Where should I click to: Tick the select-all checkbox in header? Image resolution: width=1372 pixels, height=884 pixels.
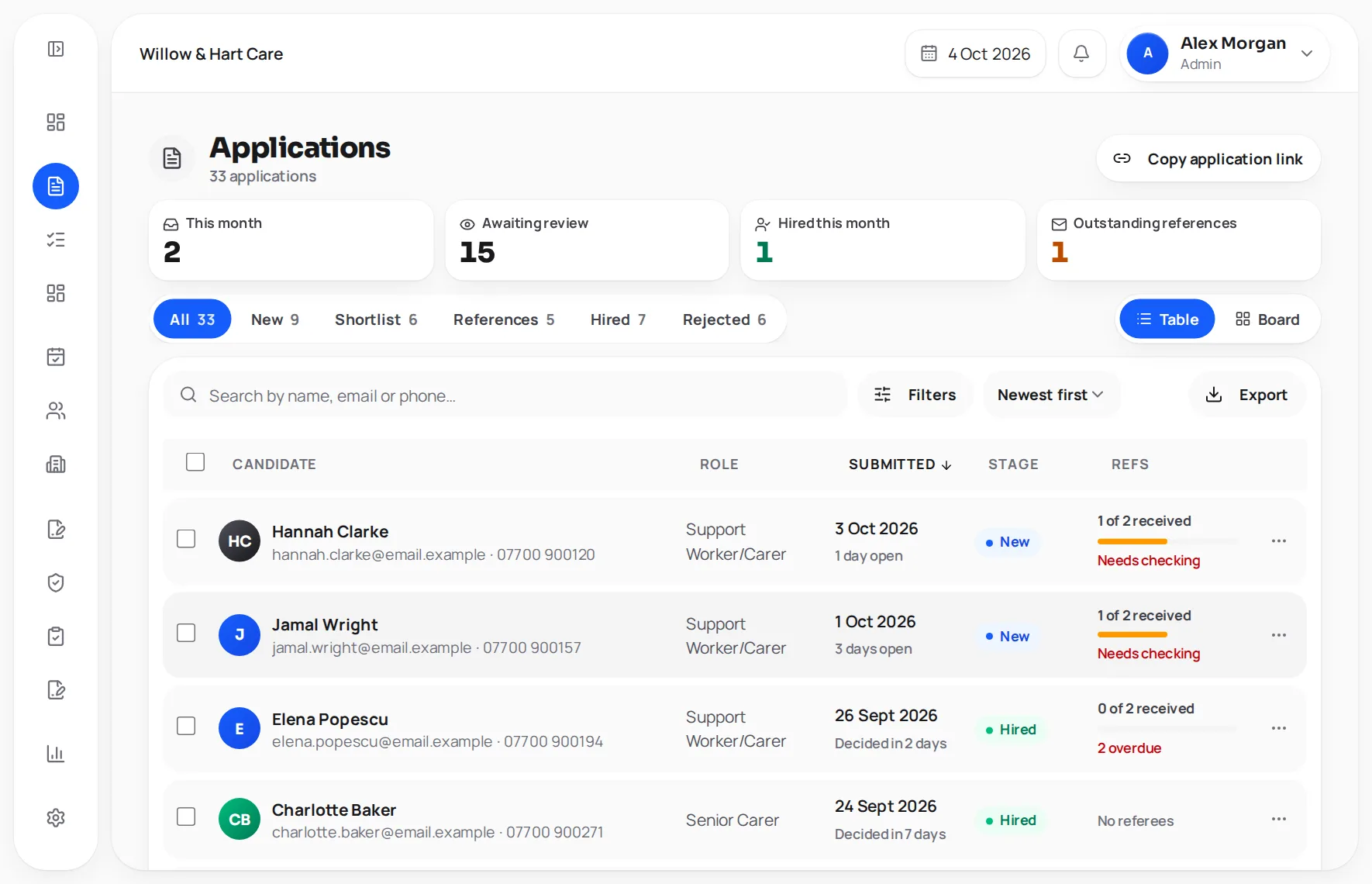click(195, 462)
